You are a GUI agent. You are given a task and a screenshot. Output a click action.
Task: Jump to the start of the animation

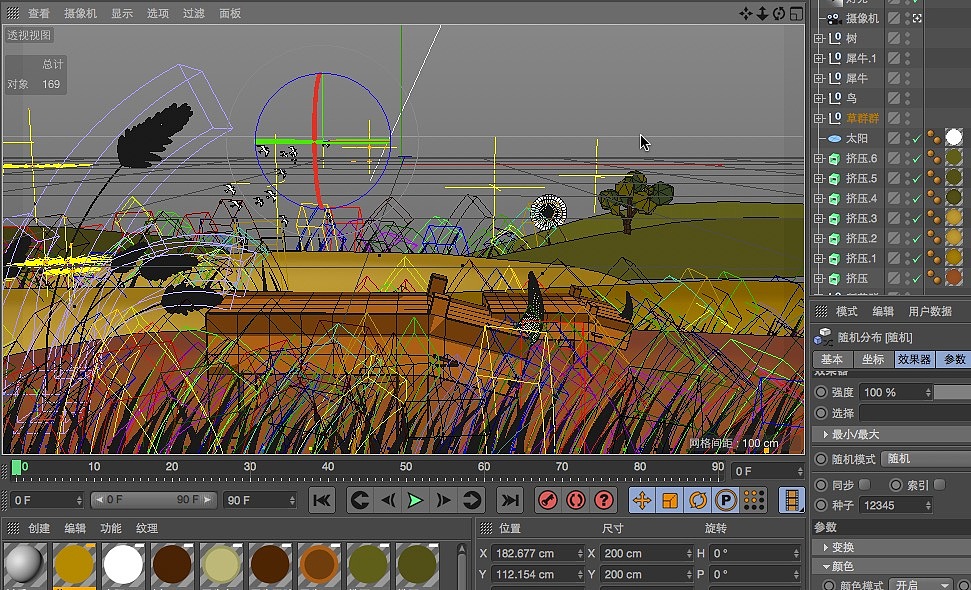[322, 500]
